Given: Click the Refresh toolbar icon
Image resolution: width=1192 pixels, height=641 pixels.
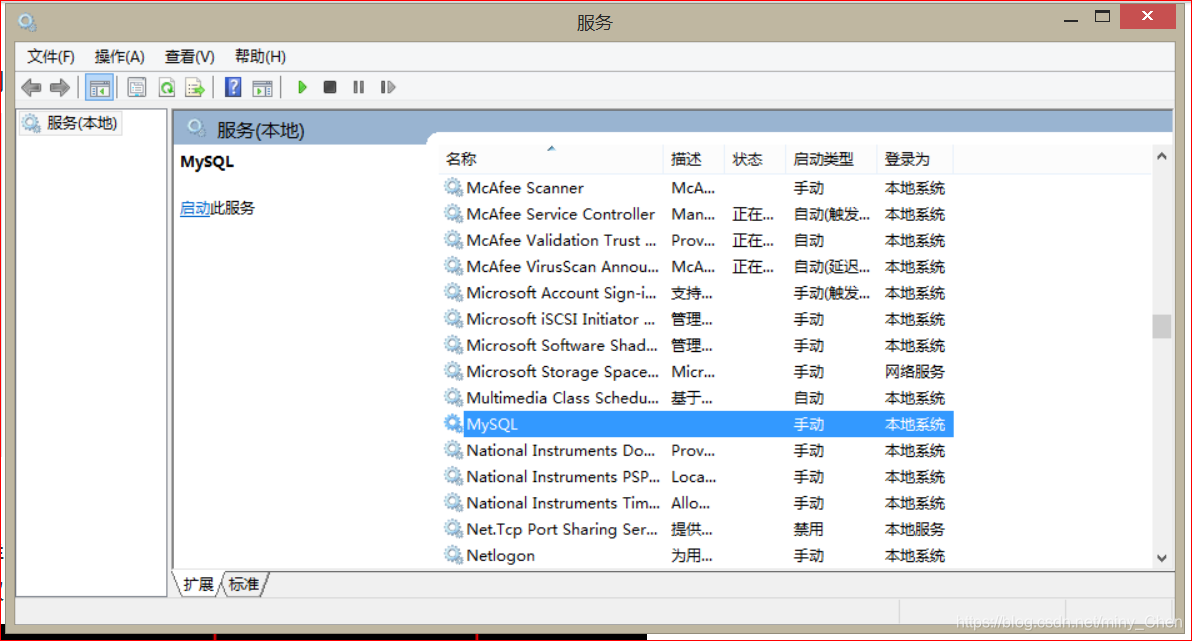Looking at the screenshot, I should pos(166,87).
